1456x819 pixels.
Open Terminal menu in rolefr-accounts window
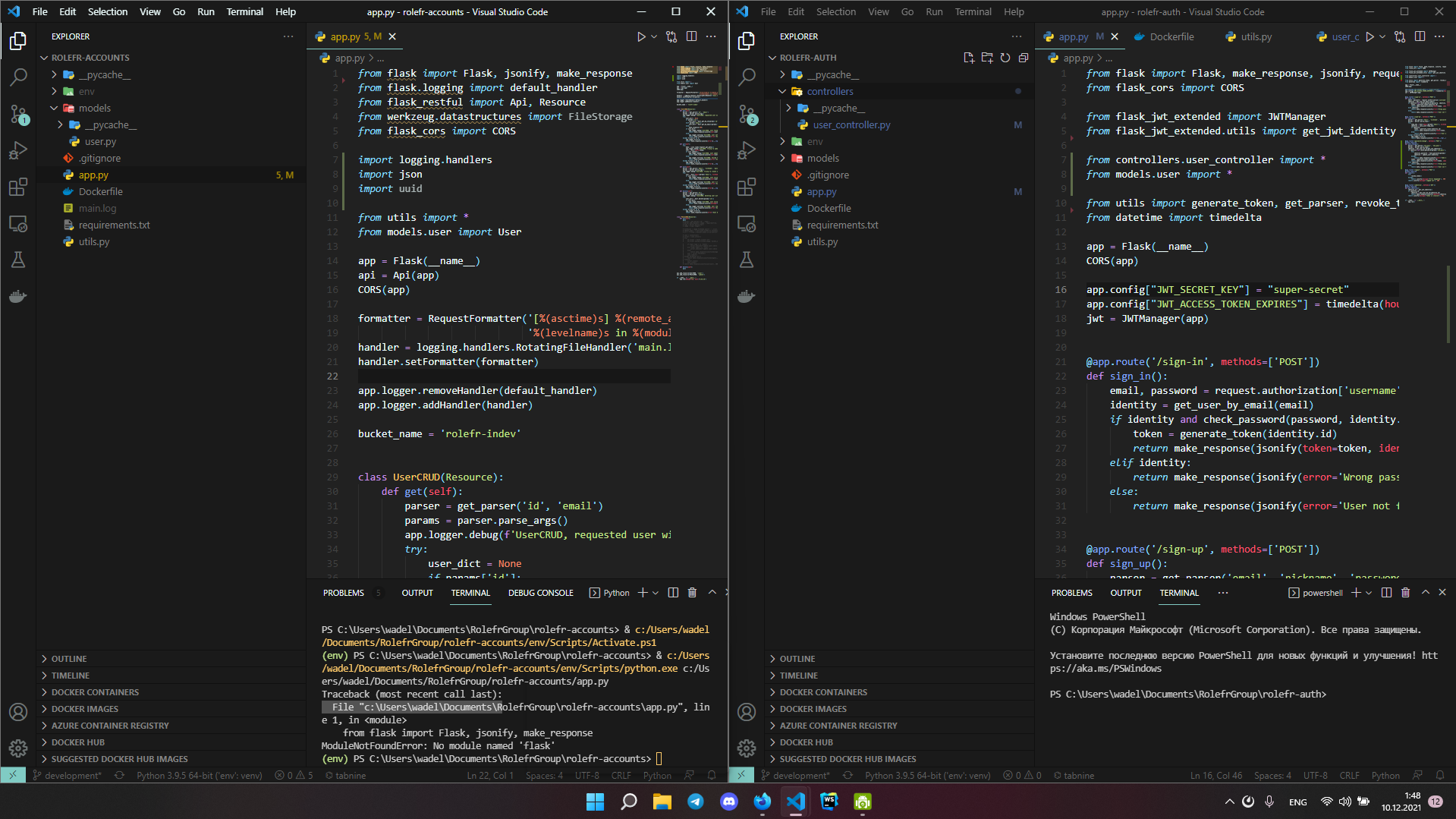244,11
